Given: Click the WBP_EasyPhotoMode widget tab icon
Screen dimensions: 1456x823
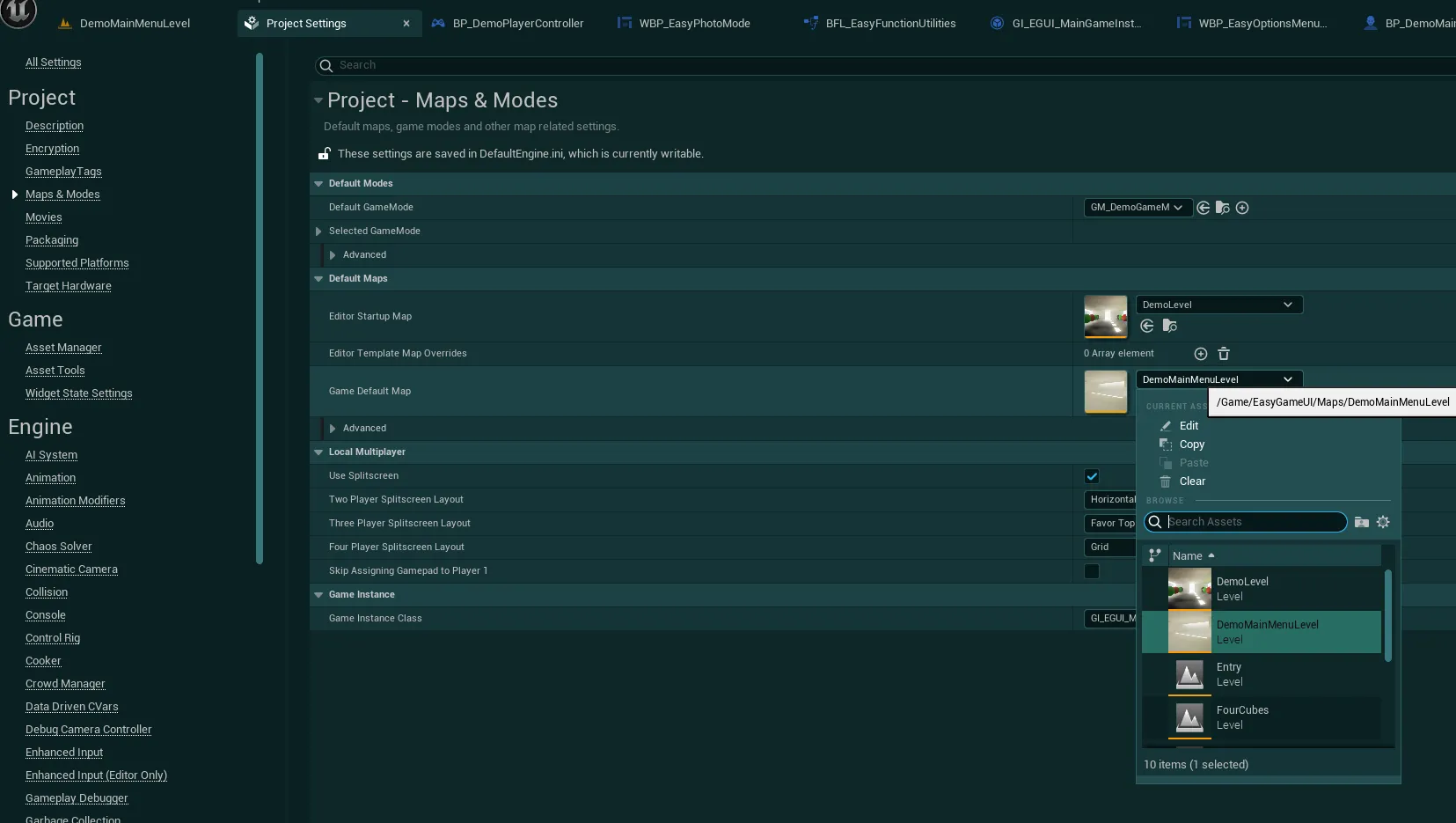Looking at the screenshot, I should click(x=625, y=24).
